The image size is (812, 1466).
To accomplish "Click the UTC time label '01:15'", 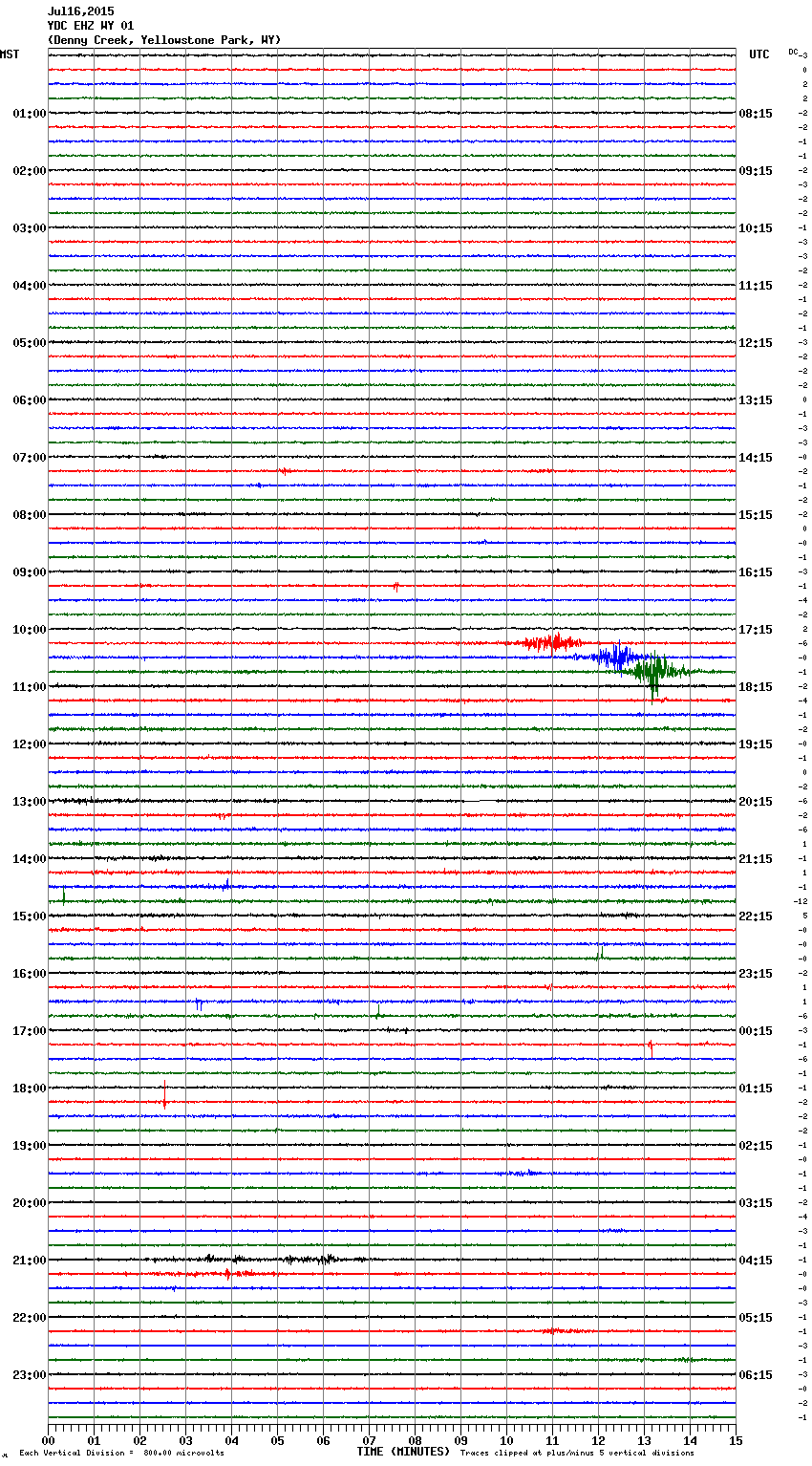I will coord(756,1089).
